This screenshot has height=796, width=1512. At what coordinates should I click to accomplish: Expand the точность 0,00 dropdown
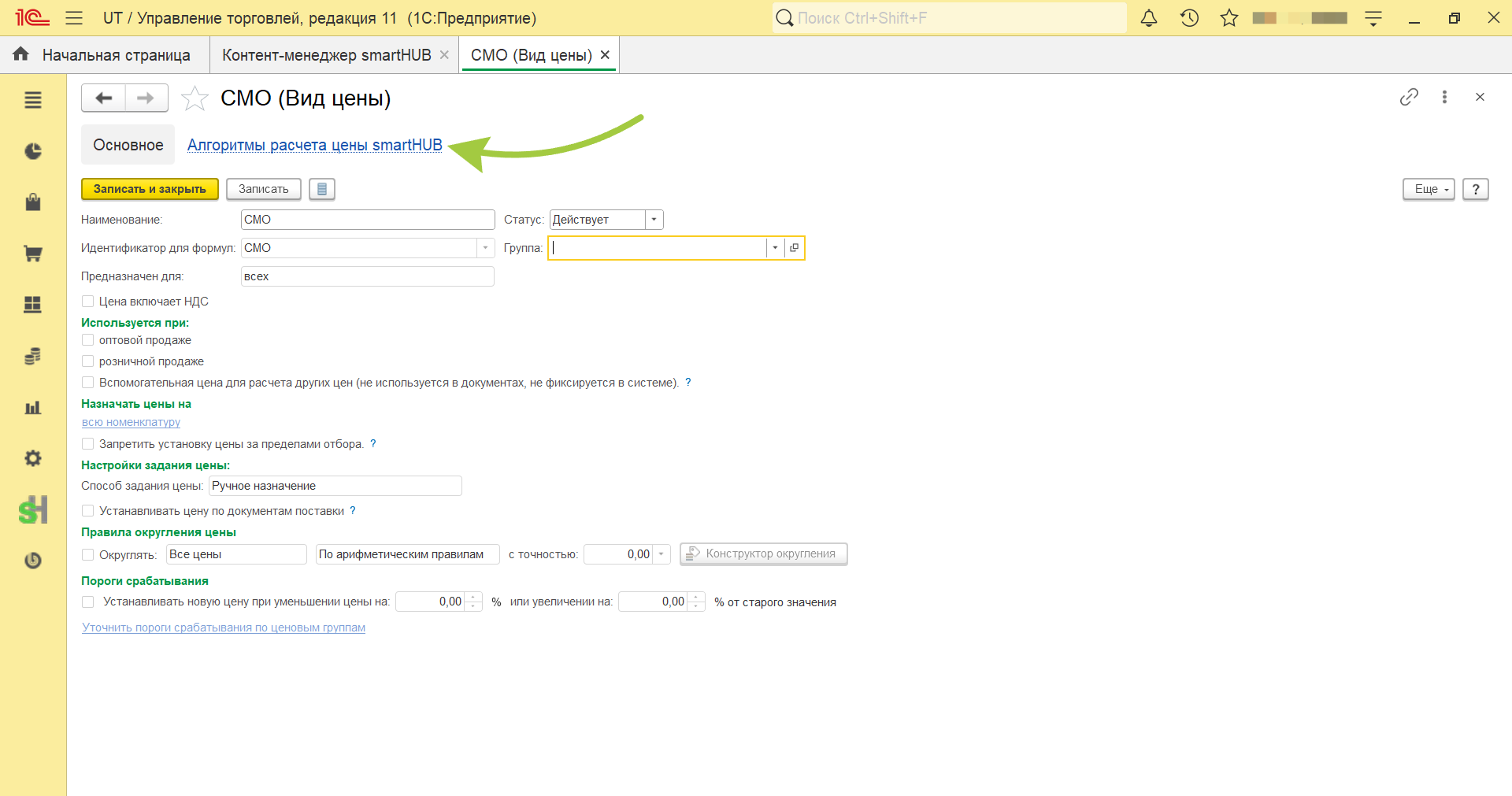[x=661, y=554]
